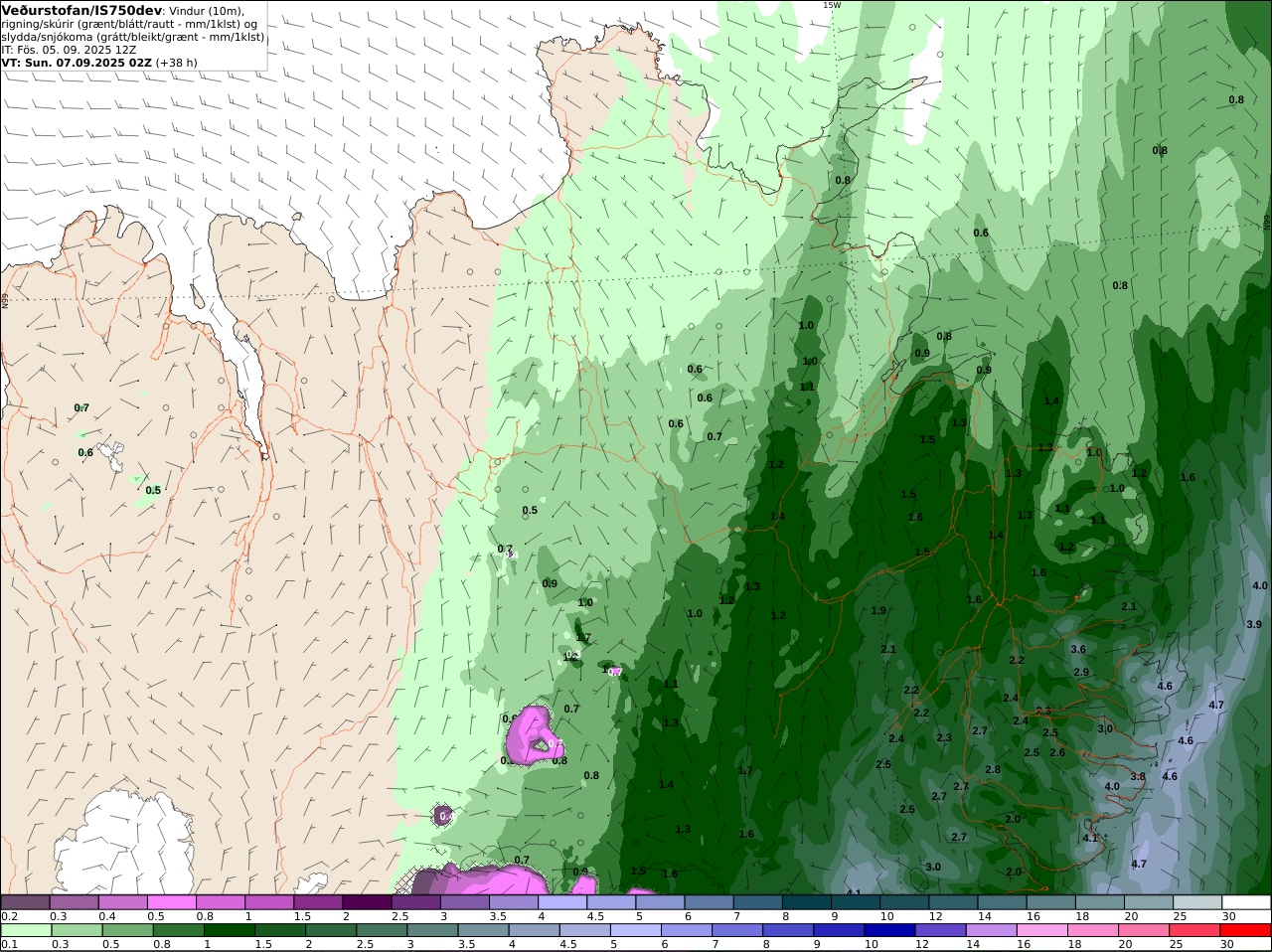1272x952 pixels.
Task: Click the upper legend swatch starting at 0.2
Action: click(25, 902)
